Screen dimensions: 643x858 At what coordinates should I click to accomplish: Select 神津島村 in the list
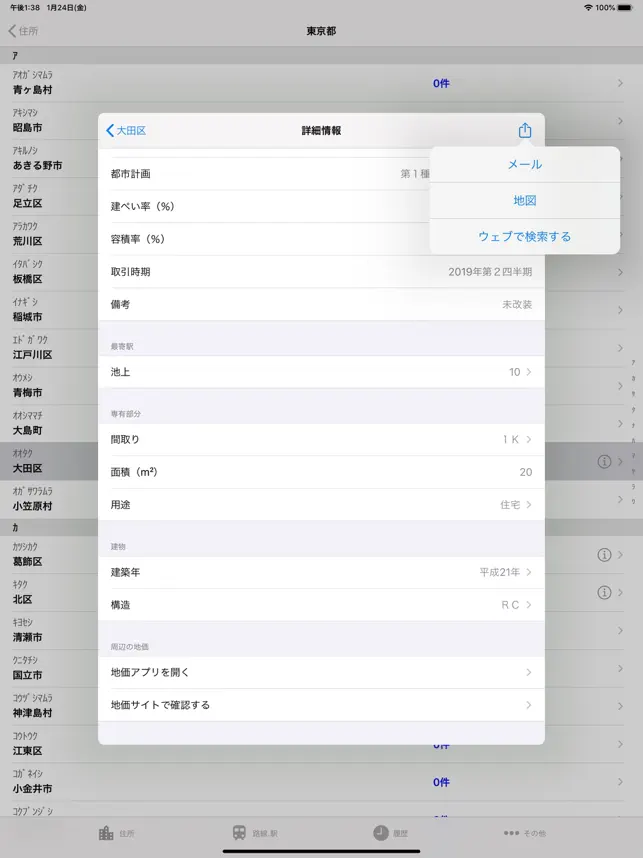33,712
